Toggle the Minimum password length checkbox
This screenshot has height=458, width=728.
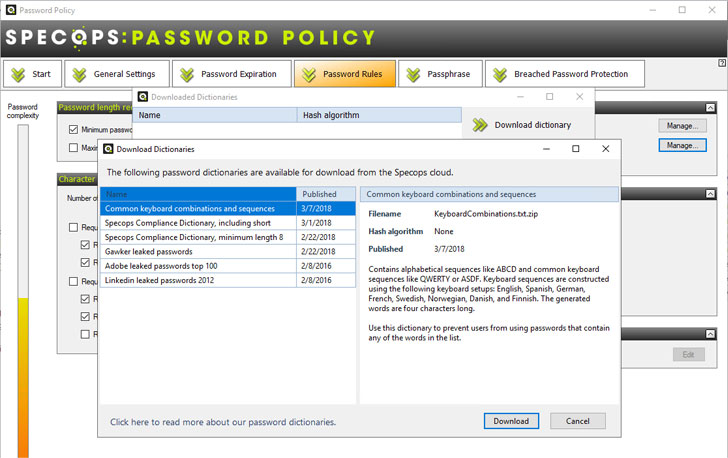click(x=73, y=130)
